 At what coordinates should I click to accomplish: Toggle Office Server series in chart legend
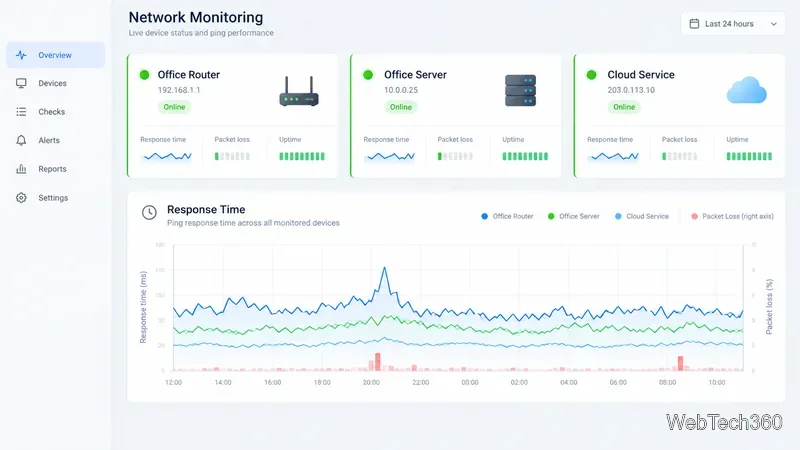pyautogui.click(x=573, y=216)
